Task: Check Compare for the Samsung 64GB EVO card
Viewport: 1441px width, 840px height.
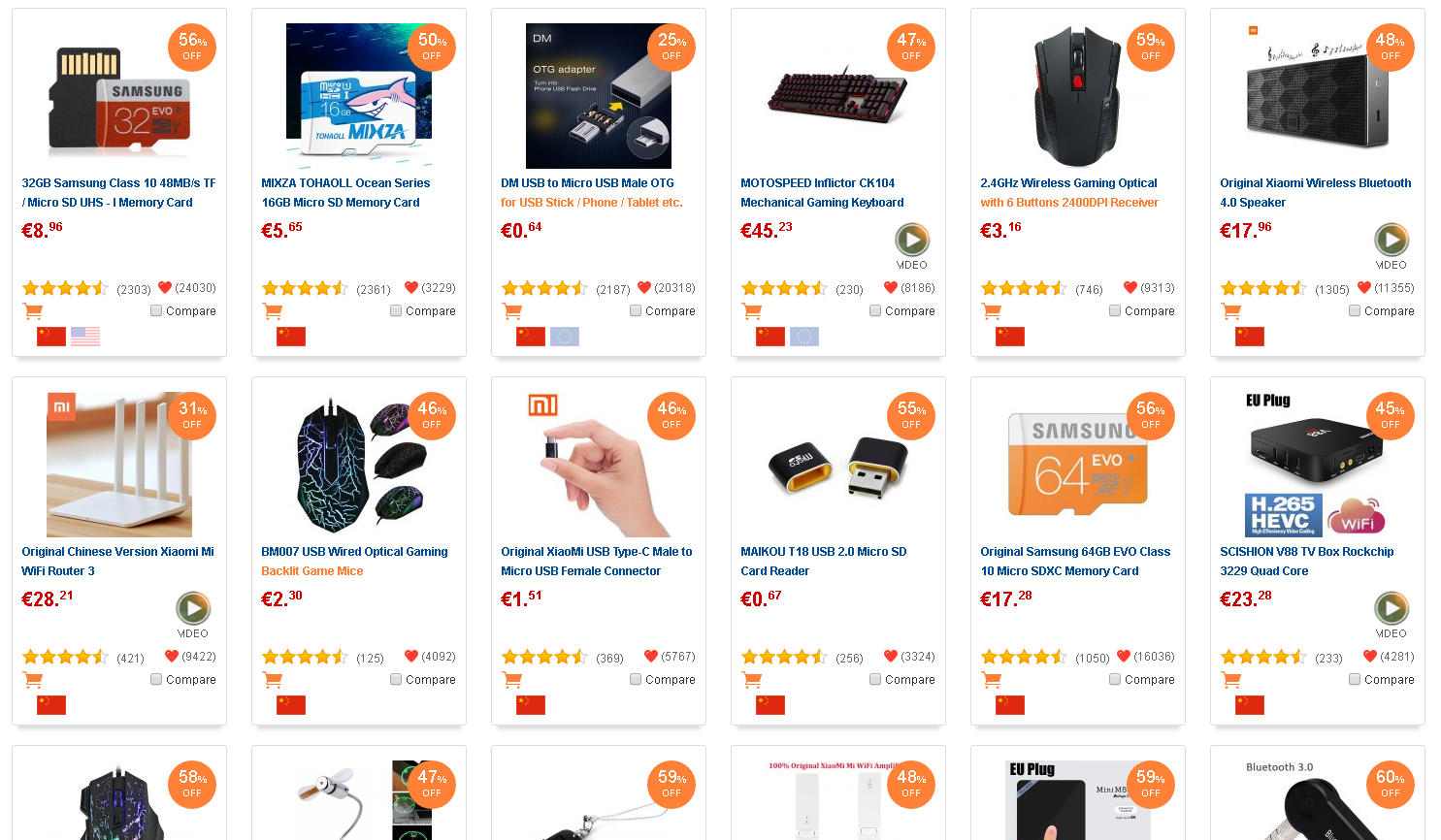Action: point(1115,679)
